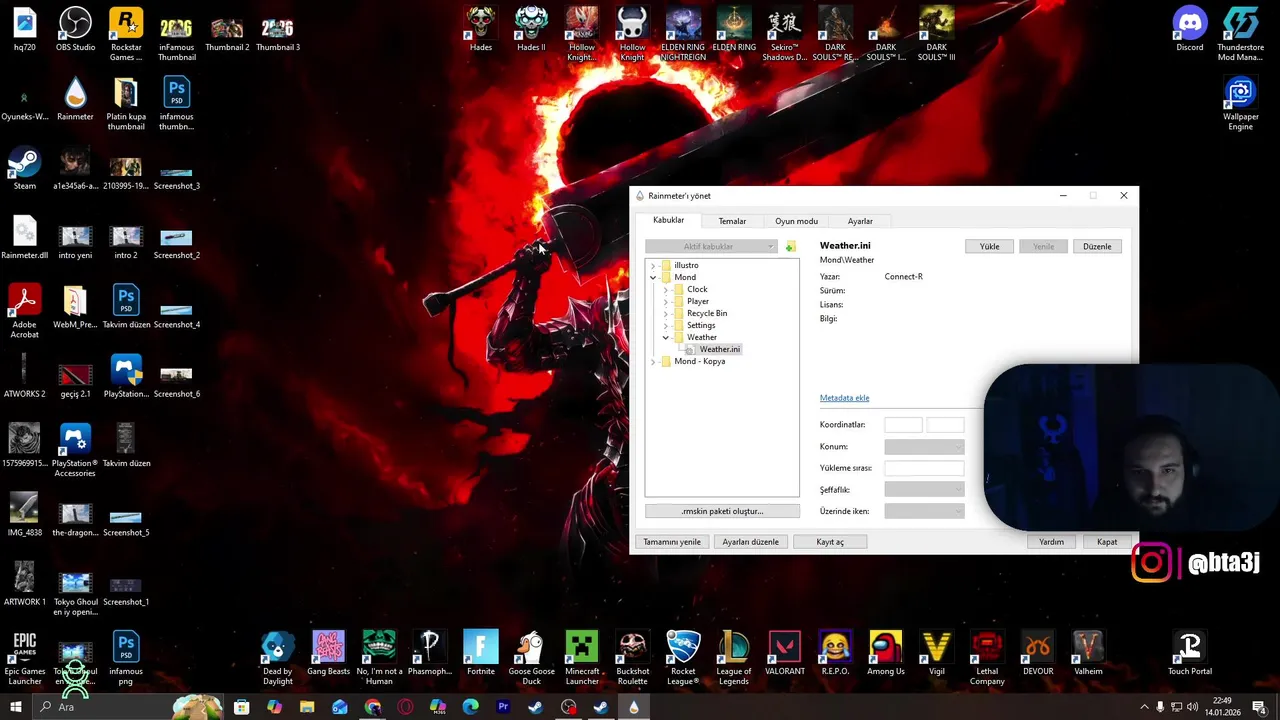The width and height of the screenshot is (1280, 720).
Task: Open the Aktif kabuklar dropdown
Action: click(x=711, y=246)
